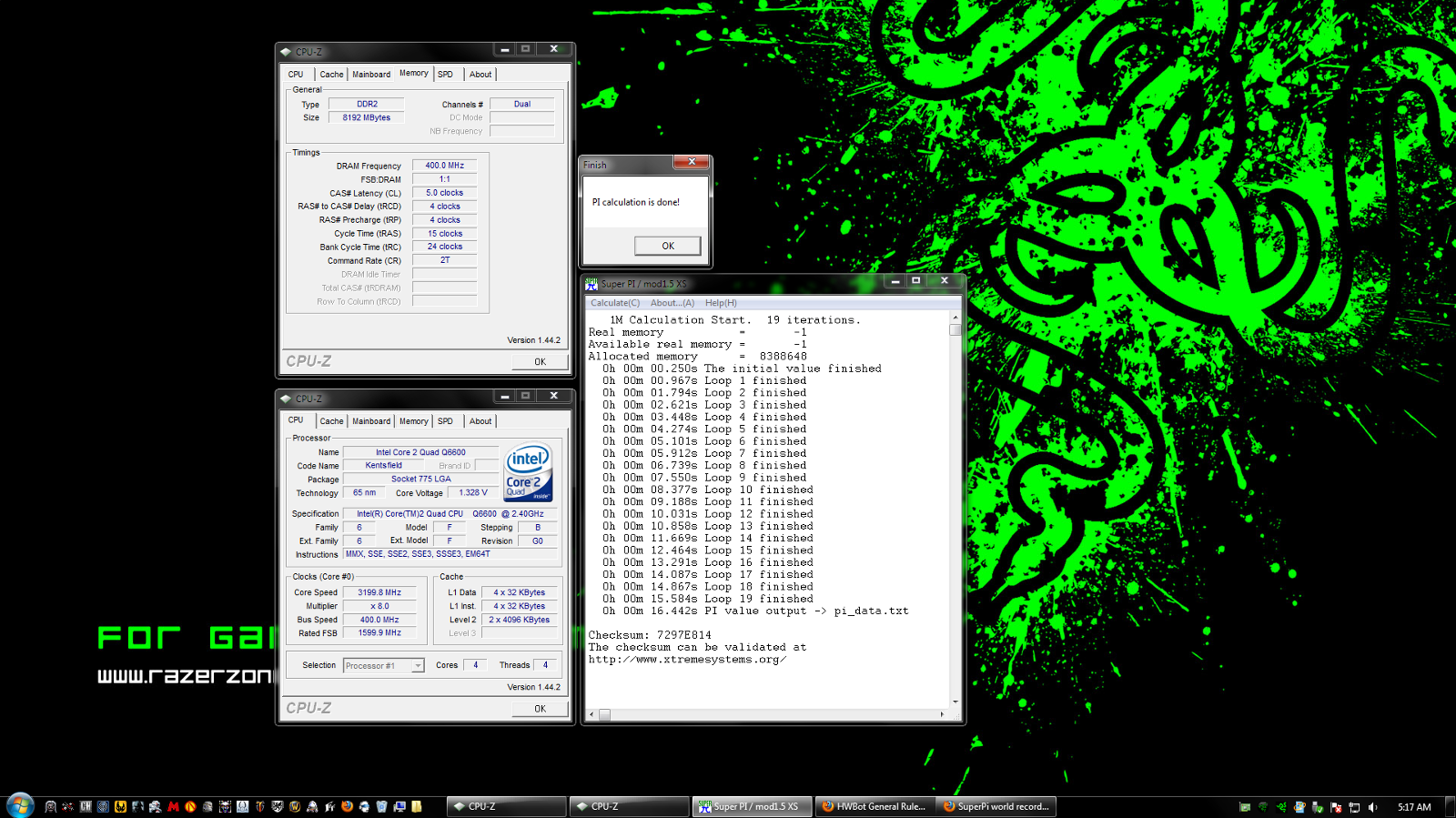Switch to Memory tab in lower CPU-Z window
Image resolution: width=1456 pixels, height=818 pixels.
414,421
